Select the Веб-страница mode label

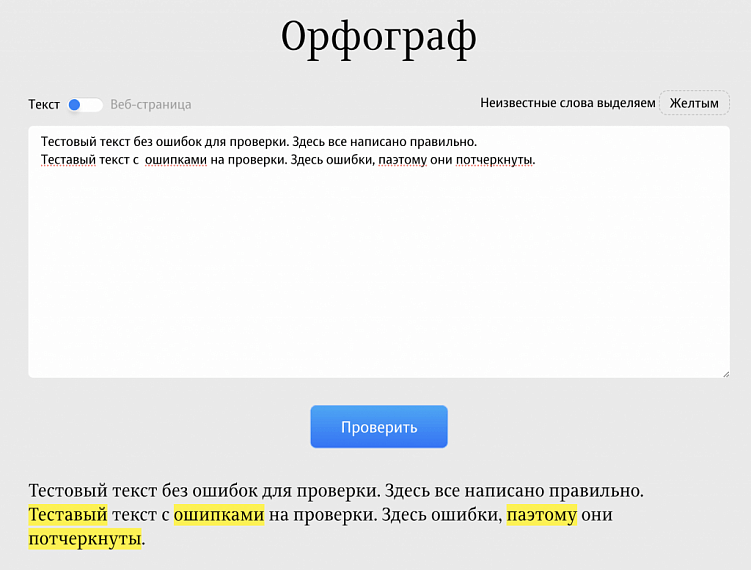tap(150, 104)
